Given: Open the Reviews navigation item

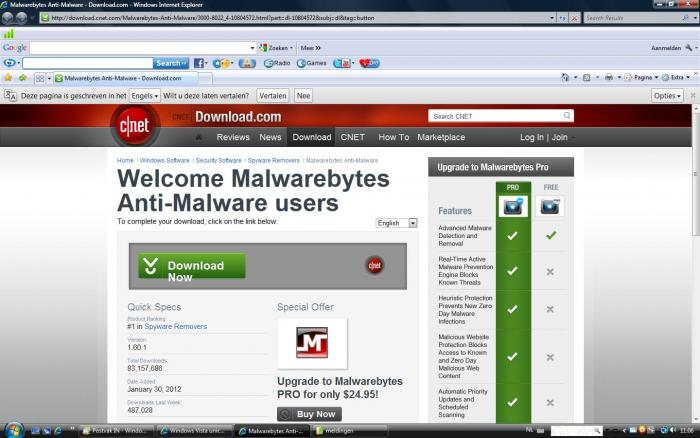Looking at the screenshot, I should (x=233, y=137).
